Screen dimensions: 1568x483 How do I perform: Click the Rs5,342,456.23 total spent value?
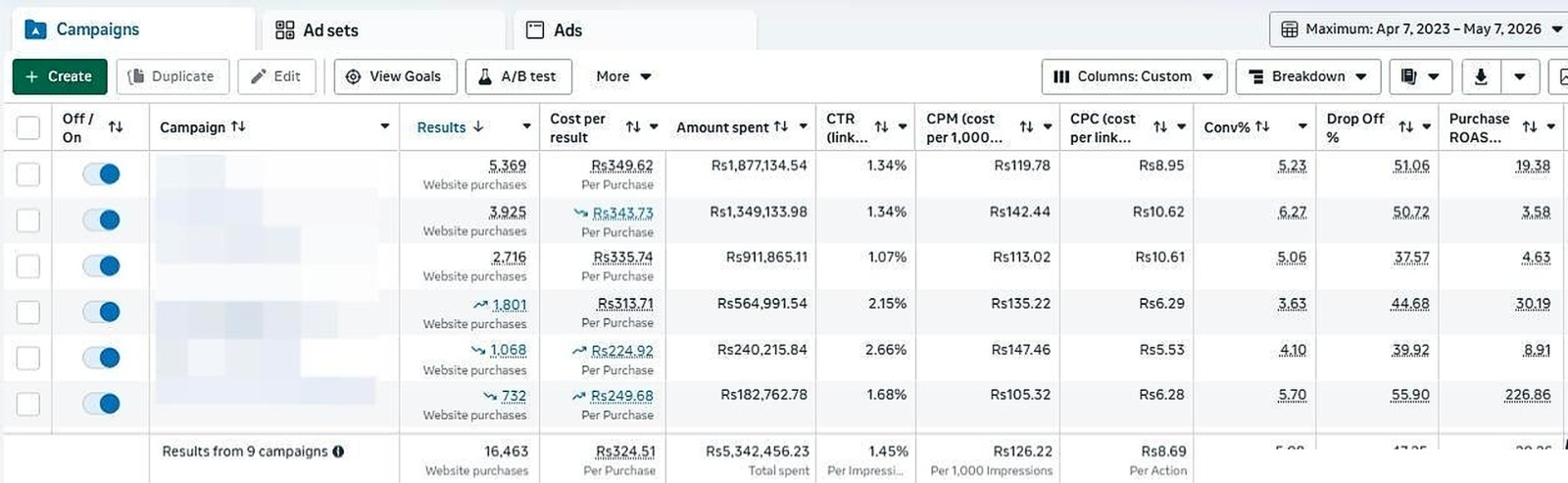click(758, 452)
